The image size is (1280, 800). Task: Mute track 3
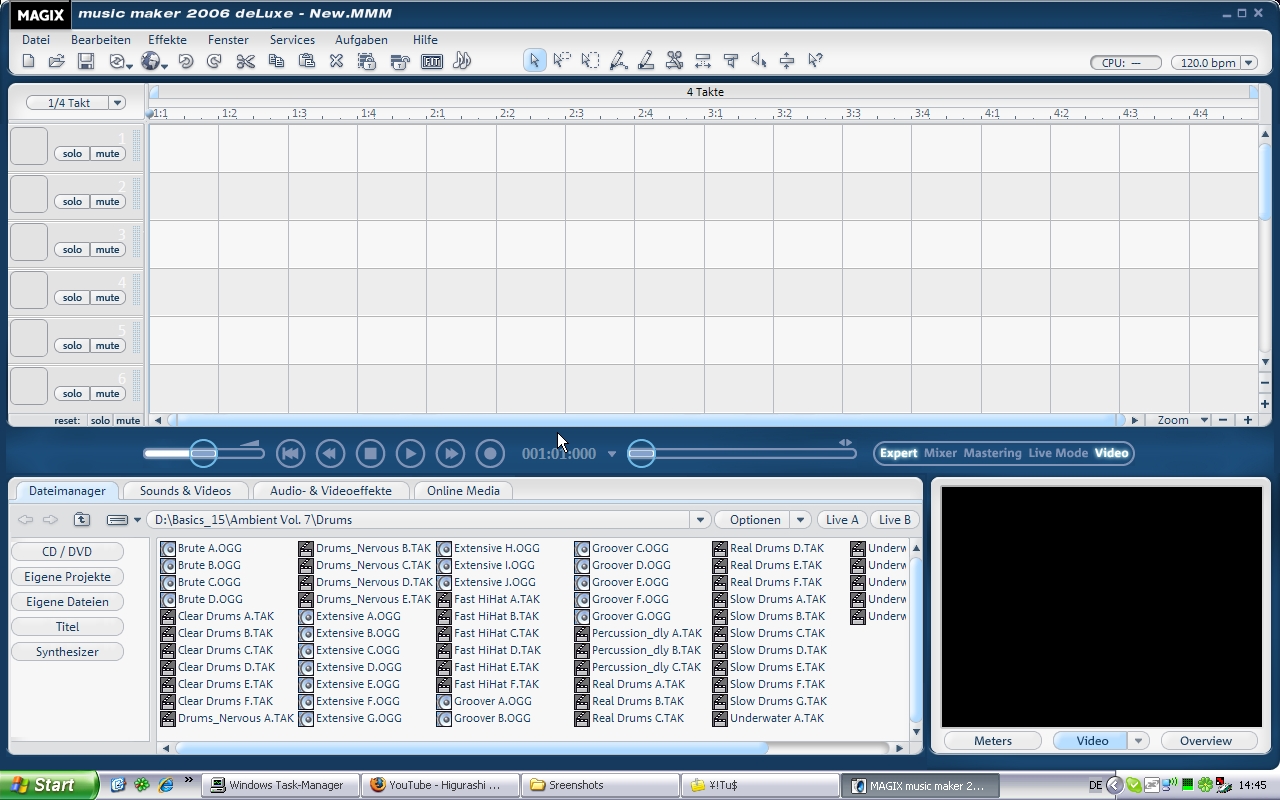tap(107, 250)
